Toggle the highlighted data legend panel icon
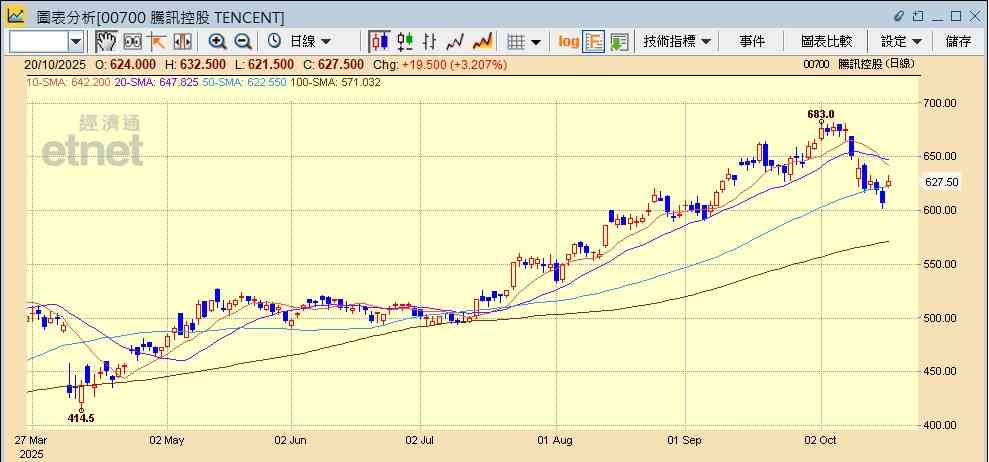 [x=594, y=41]
